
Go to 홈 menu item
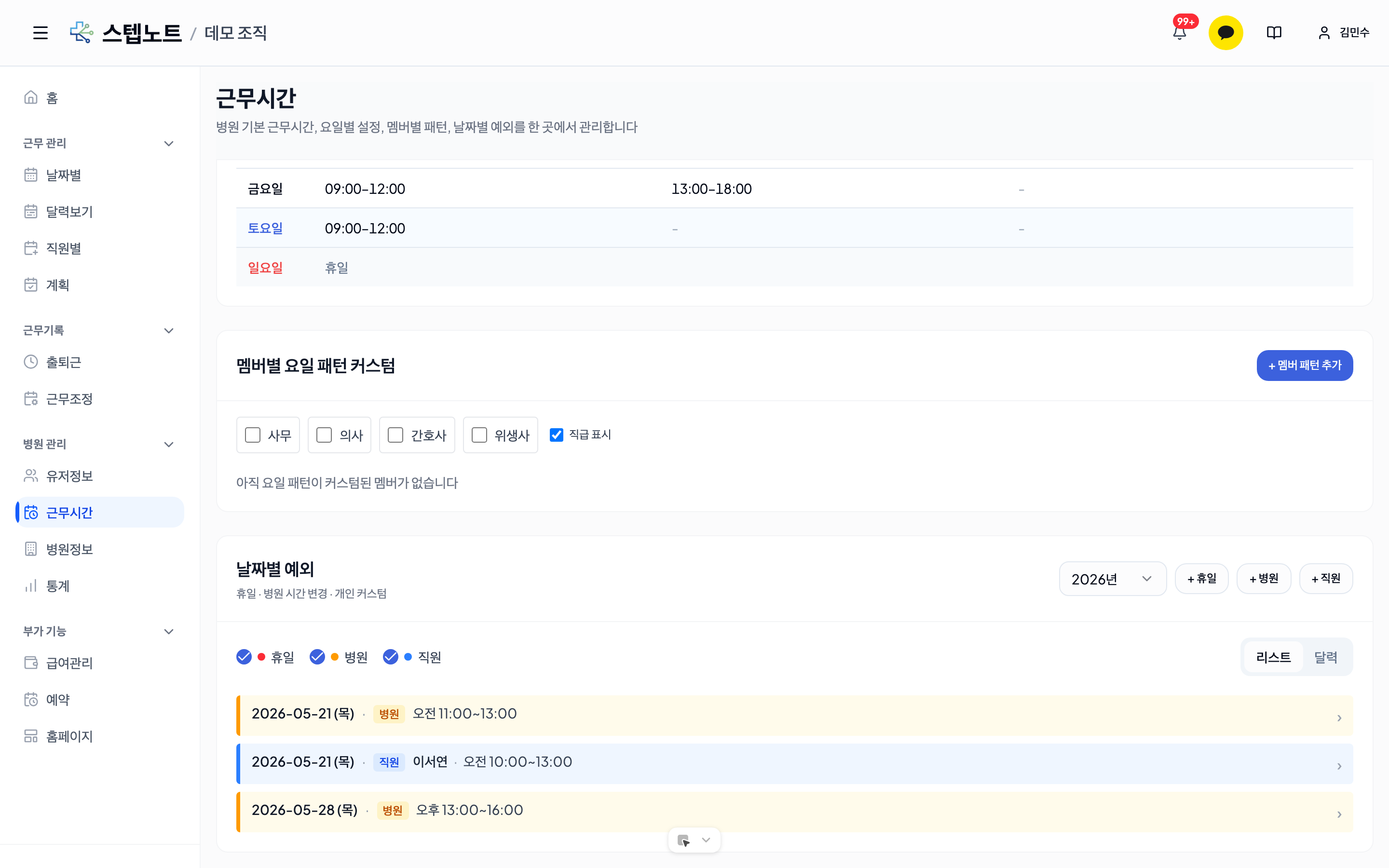100,97
